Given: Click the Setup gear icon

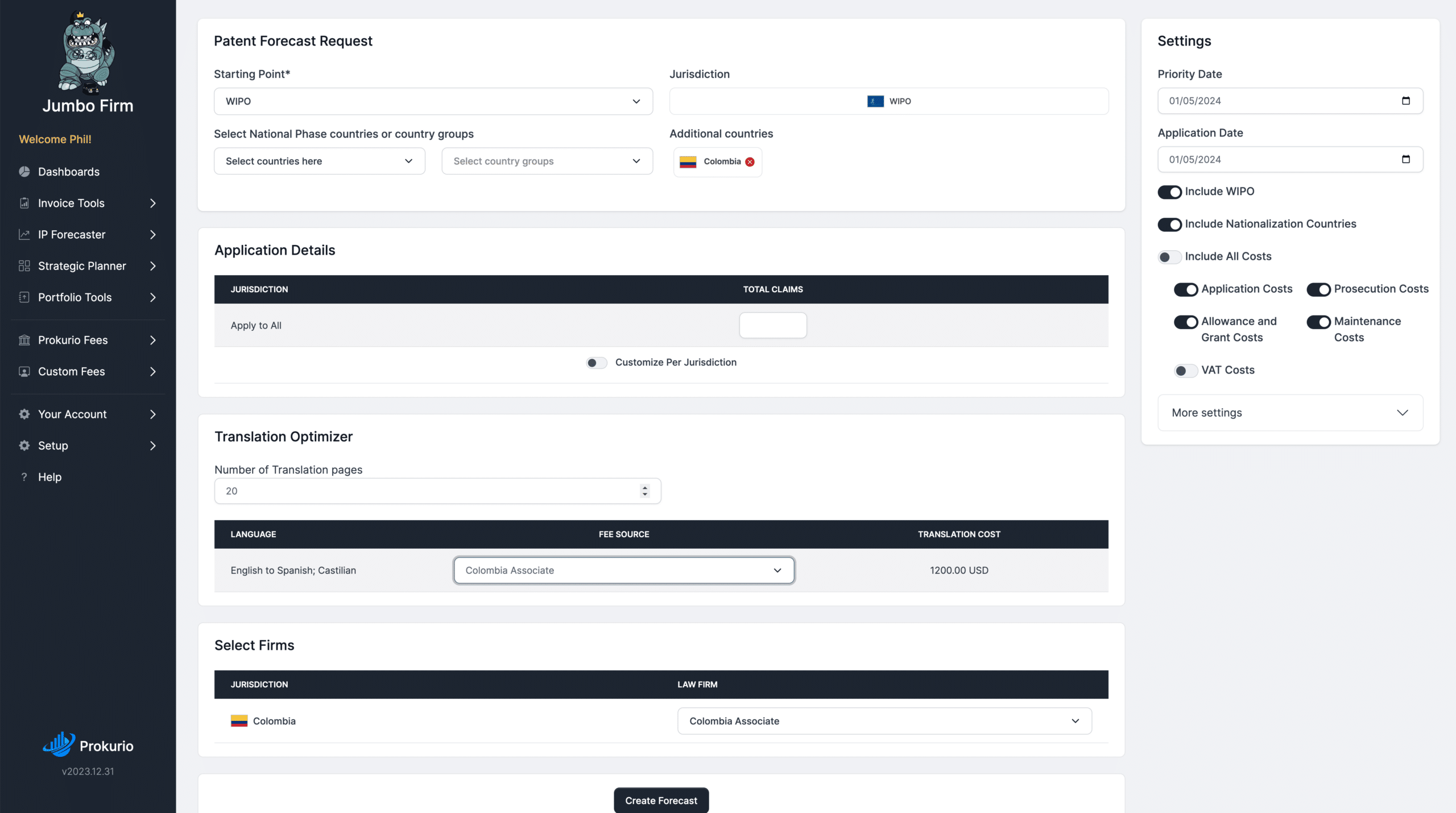Looking at the screenshot, I should point(24,446).
